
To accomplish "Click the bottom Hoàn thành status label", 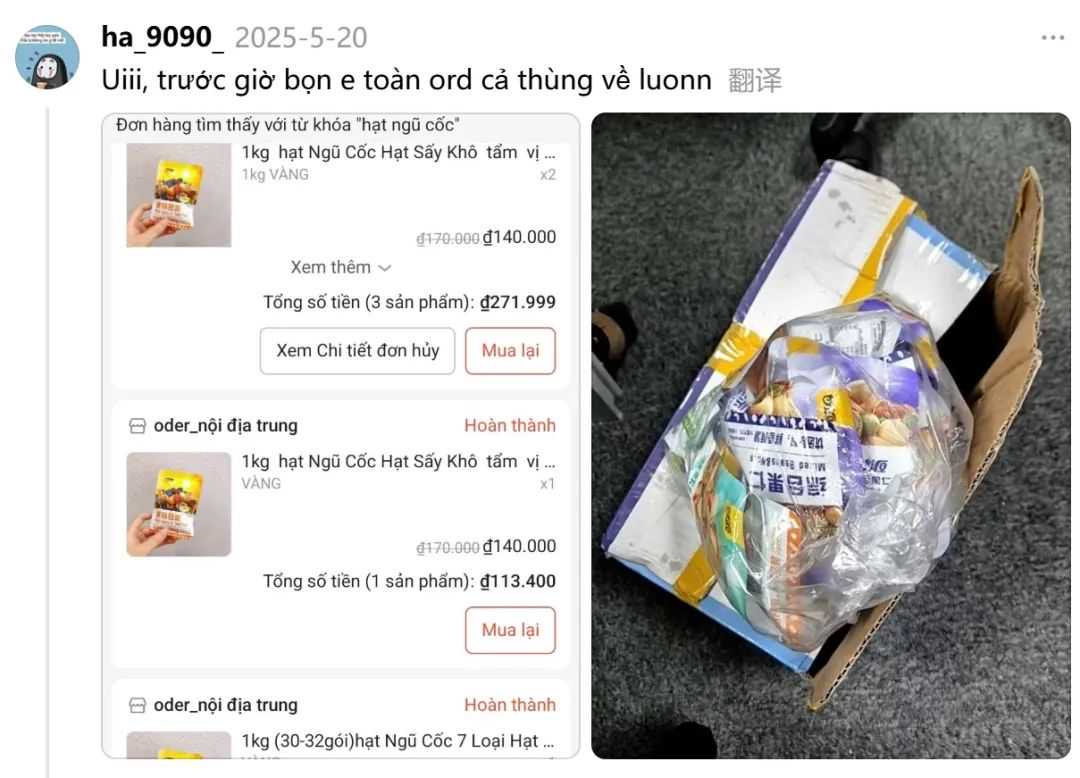I will (510, 706).
